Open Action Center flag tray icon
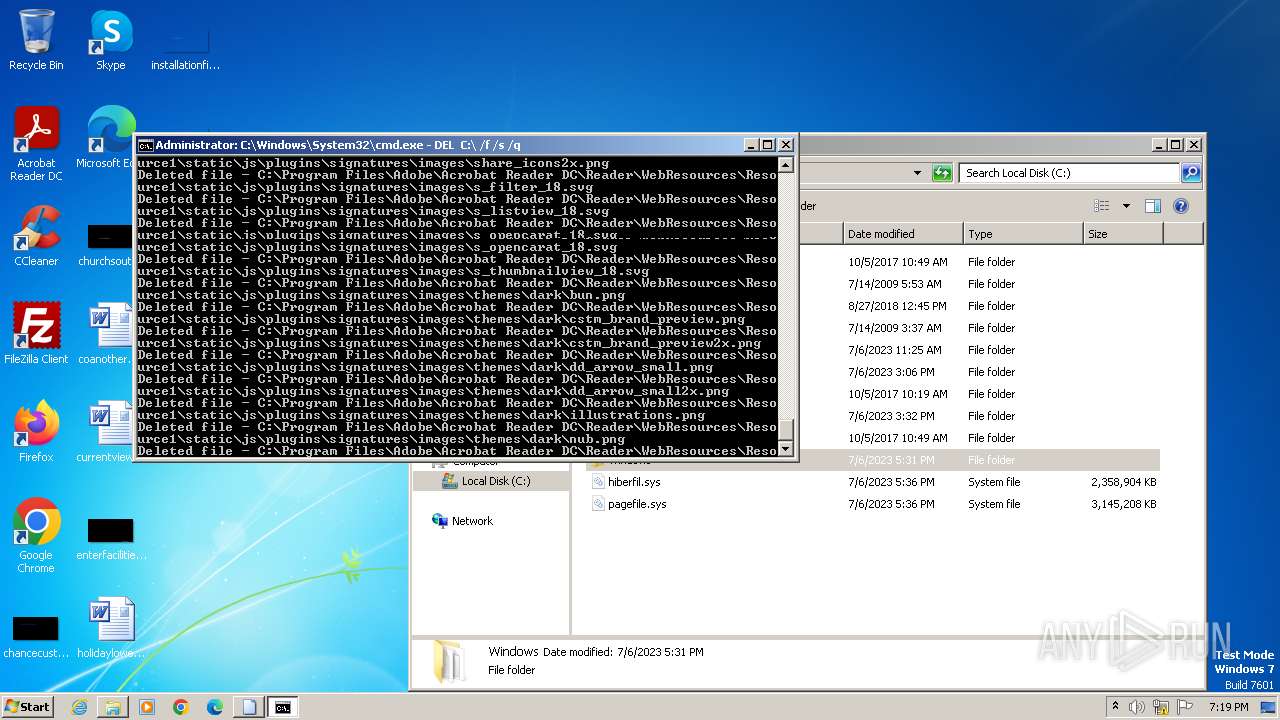The height and width of the screenshot is (720, 1280). [1184, 707]
